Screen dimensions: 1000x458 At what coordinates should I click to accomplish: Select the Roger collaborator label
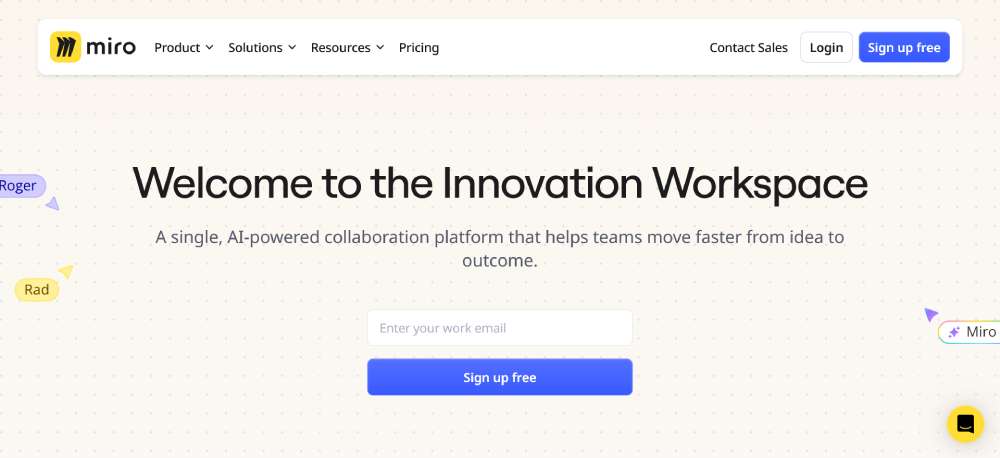(21, 186)
